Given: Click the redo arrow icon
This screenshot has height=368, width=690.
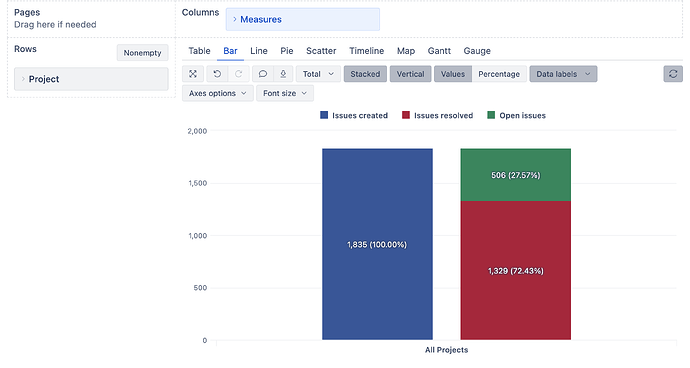Looking at the screenshot, I should 239,74.
